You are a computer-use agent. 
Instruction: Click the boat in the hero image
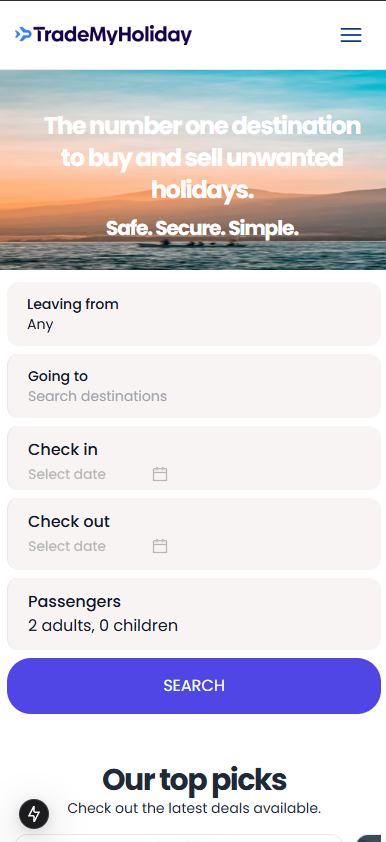[192, 244]
